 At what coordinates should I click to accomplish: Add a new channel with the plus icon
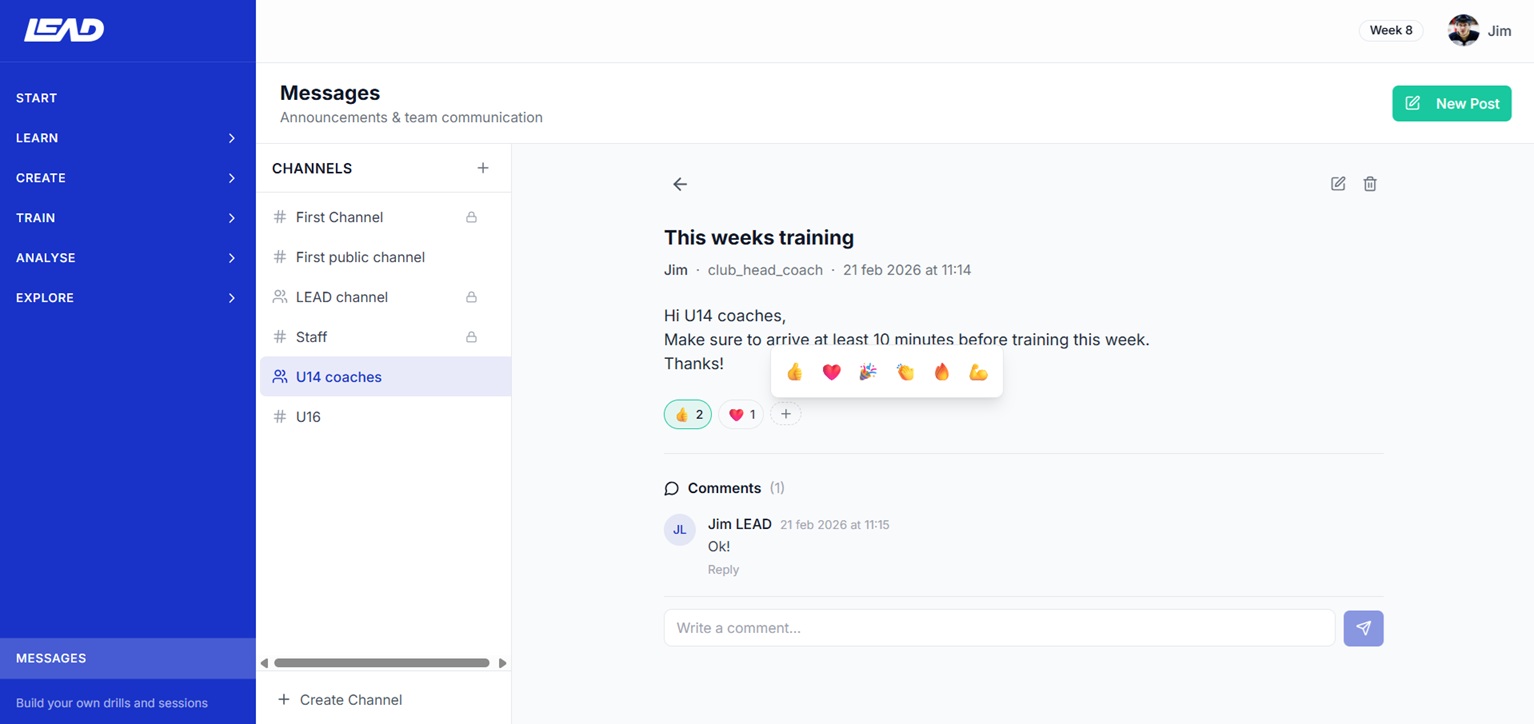click(483, 167)
